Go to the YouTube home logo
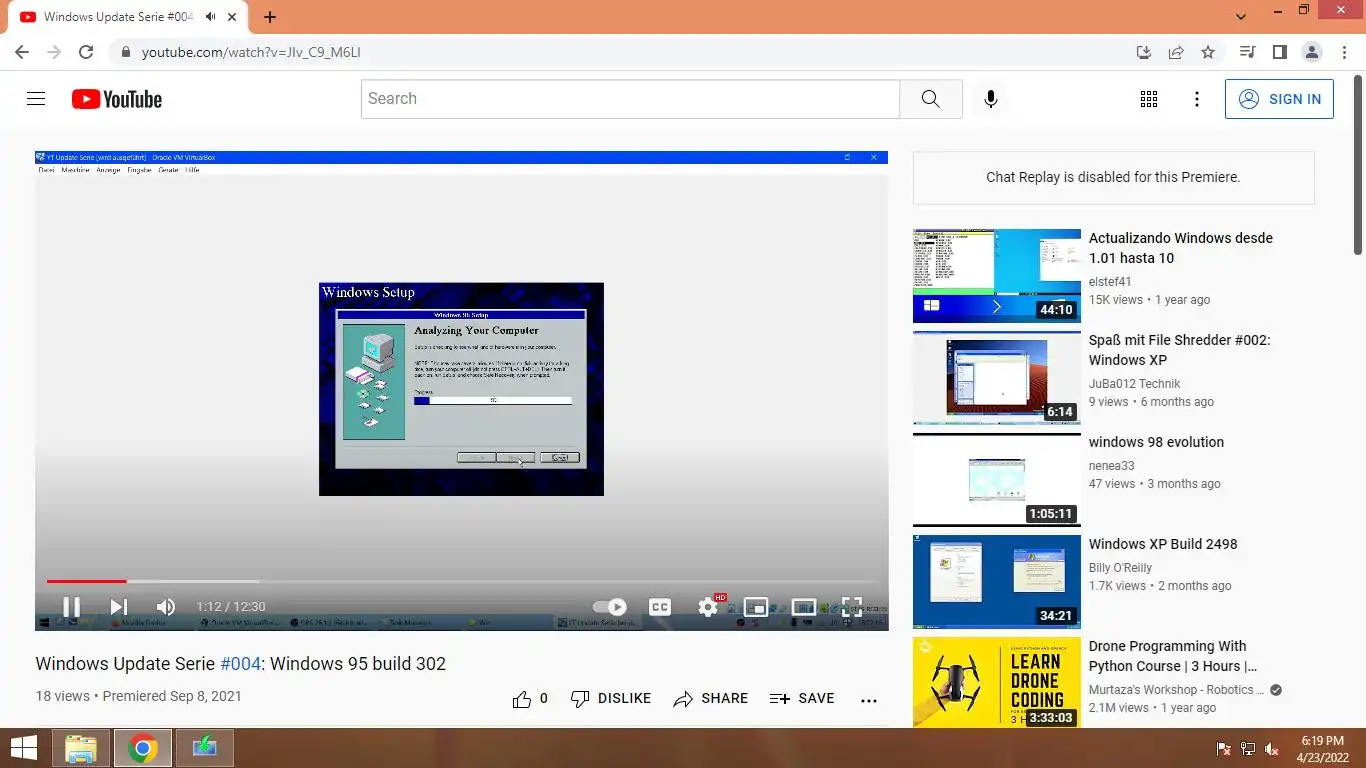This screenshot has width=1366, height=768. pyautogui.click(x=117, y=99)
